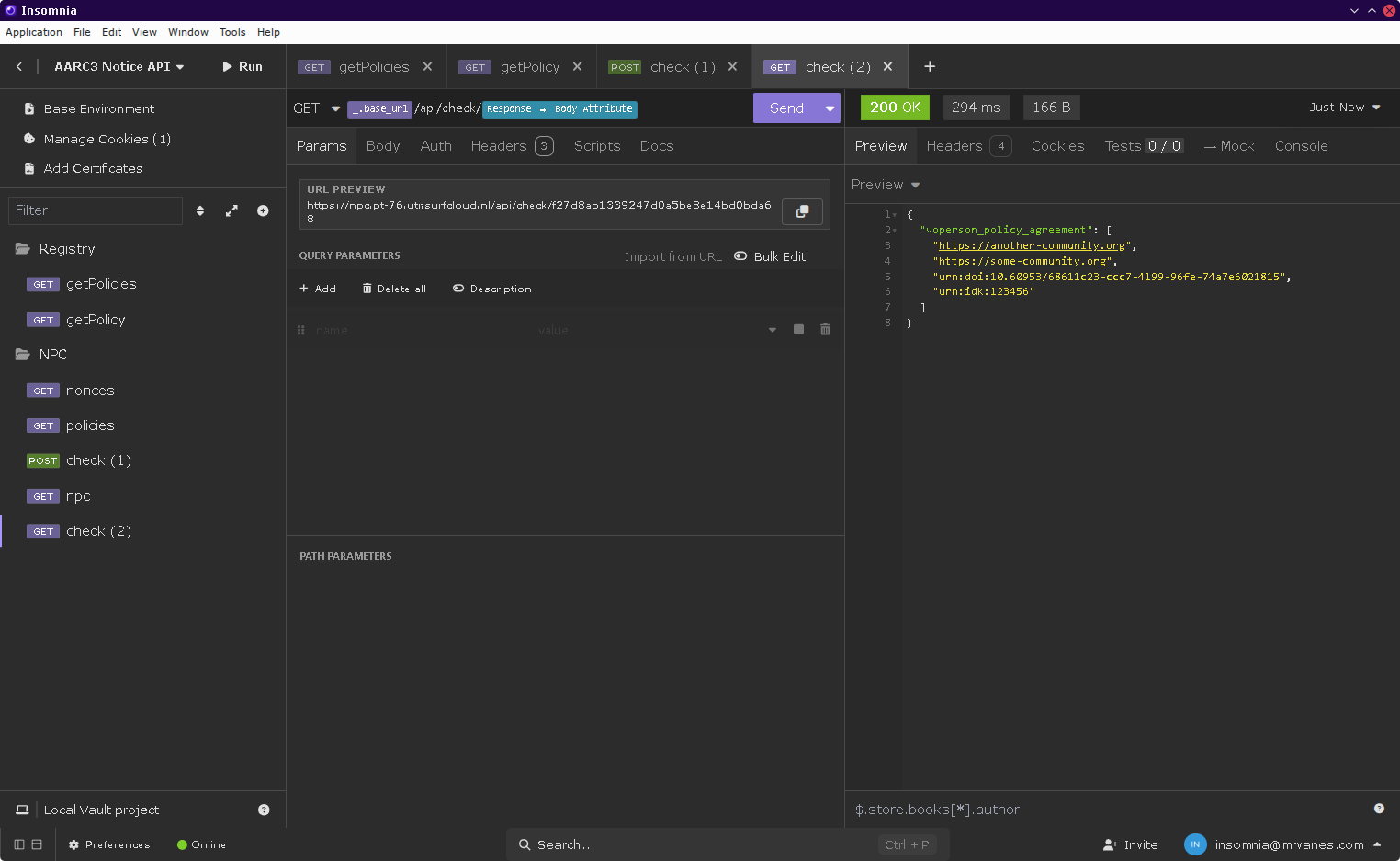Collapse the Registry folder
Viewport: 1400px width, 861px height.
[x=66, y=249]
